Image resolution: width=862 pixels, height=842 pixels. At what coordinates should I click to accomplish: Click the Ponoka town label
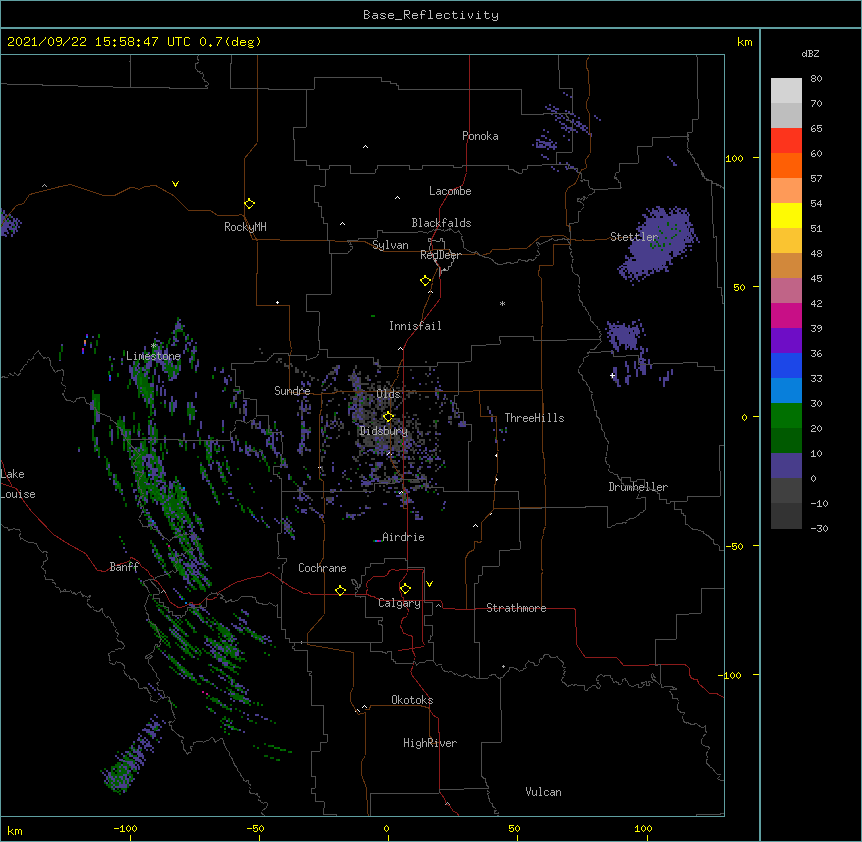pyautogui.click(x=480, y=136)
